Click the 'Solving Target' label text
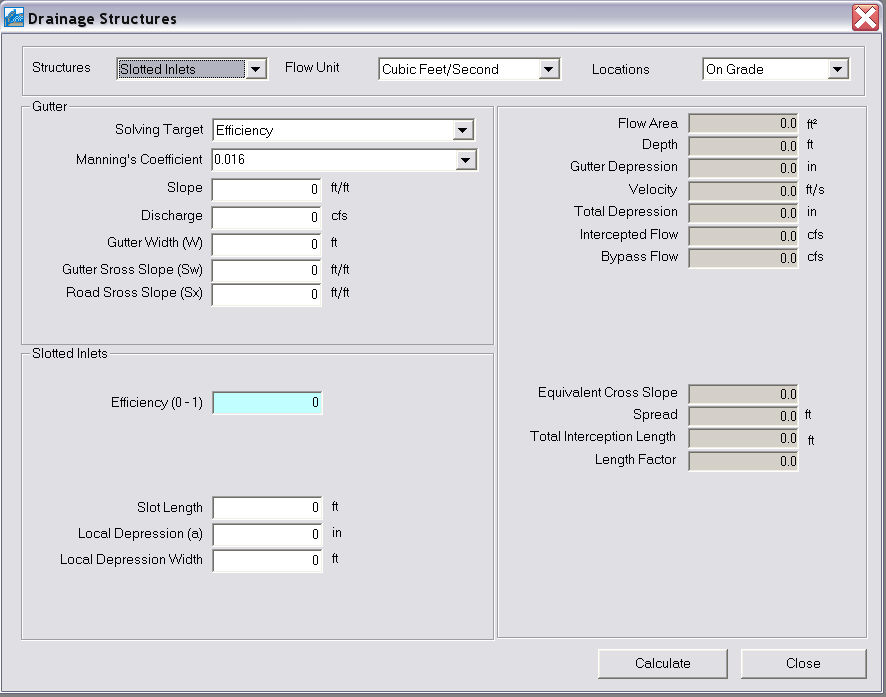Screen dimensions: 886x697 coord(159,130)
